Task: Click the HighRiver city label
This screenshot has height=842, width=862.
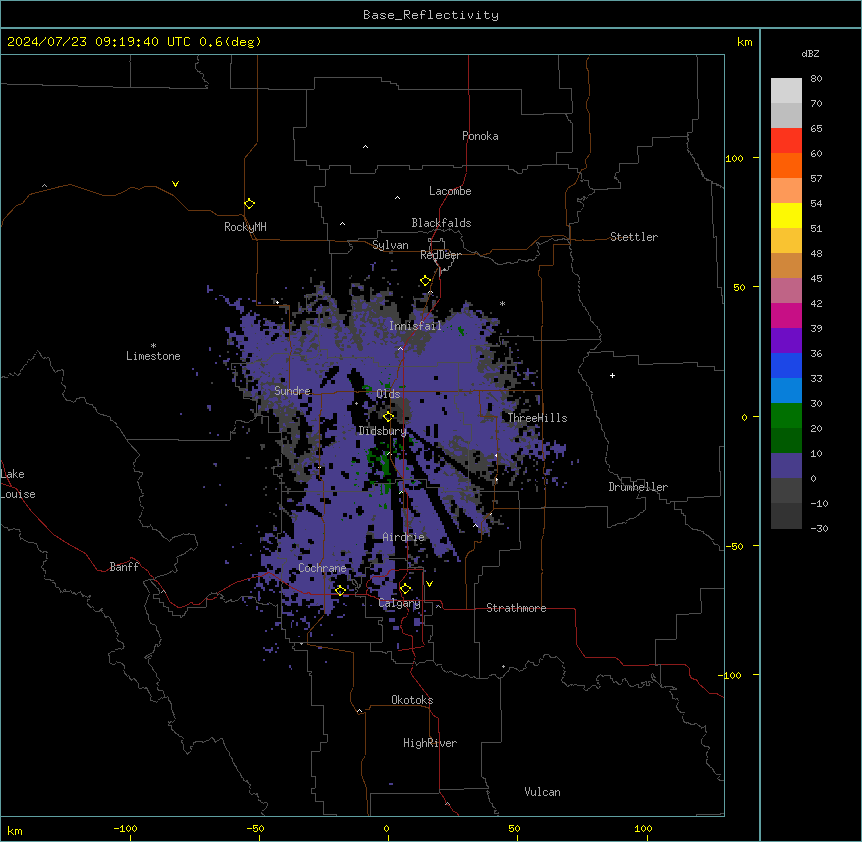Action: [x=430, y=743]
